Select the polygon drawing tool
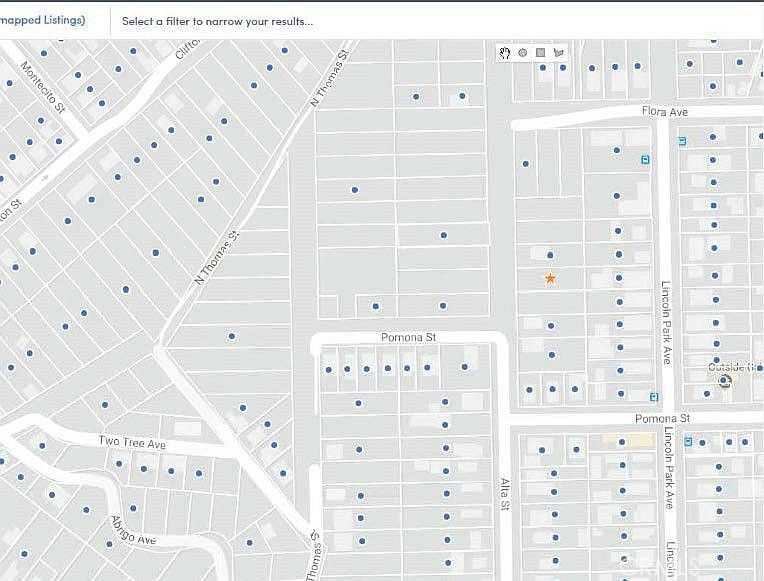Image resolution: width=764 pixels, height=581 pixels. click(x=558, y=53)
